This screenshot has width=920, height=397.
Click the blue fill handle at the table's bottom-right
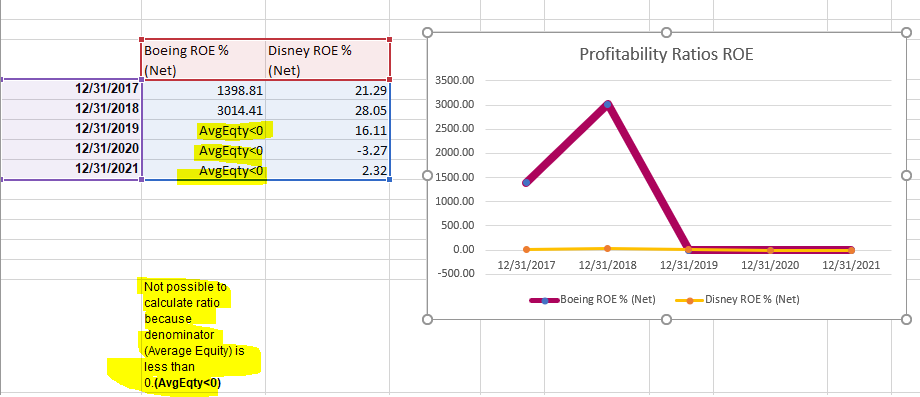pos(390,179)
